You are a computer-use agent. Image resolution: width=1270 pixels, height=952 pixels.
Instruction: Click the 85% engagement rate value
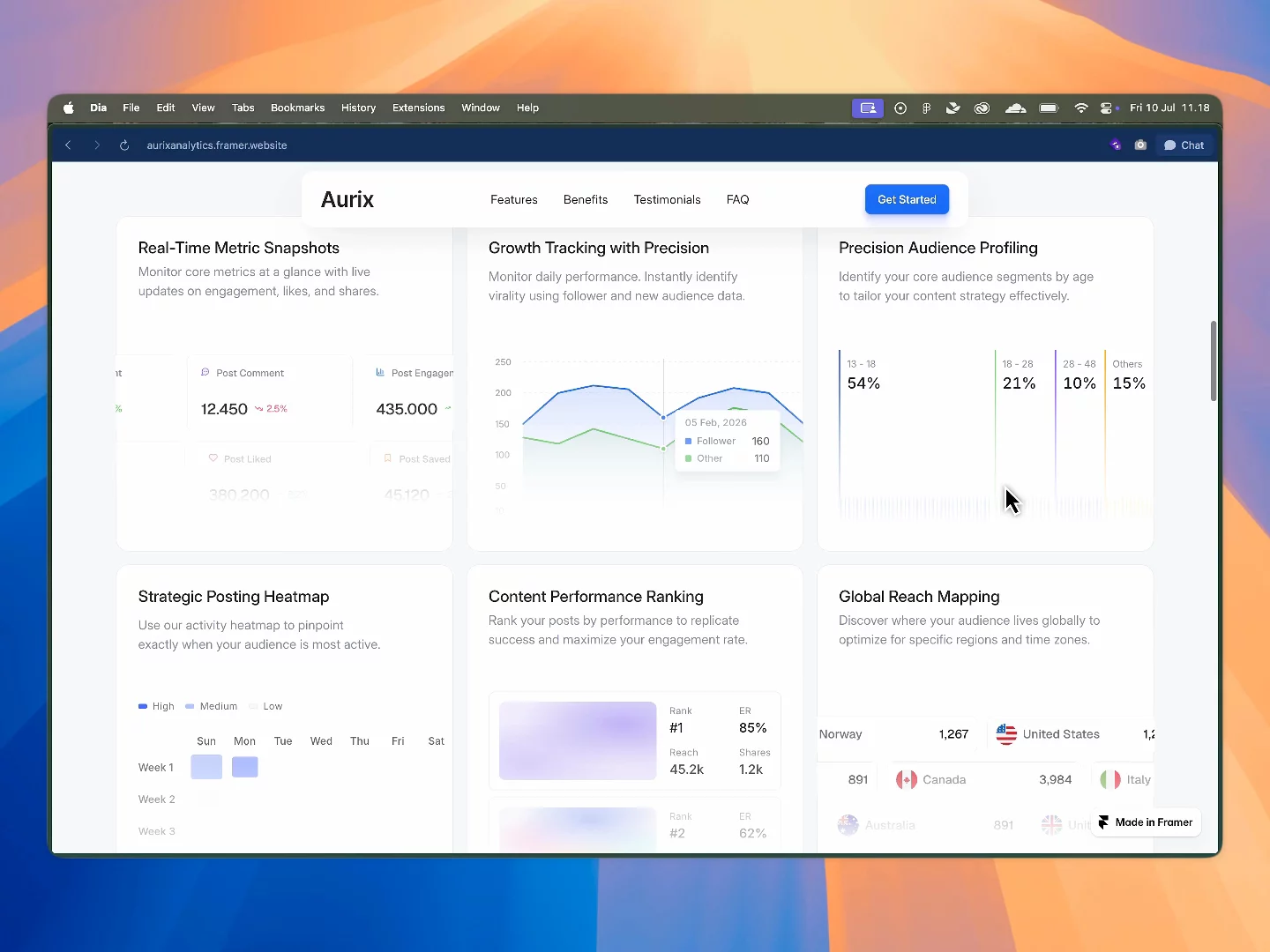point(752,728)
